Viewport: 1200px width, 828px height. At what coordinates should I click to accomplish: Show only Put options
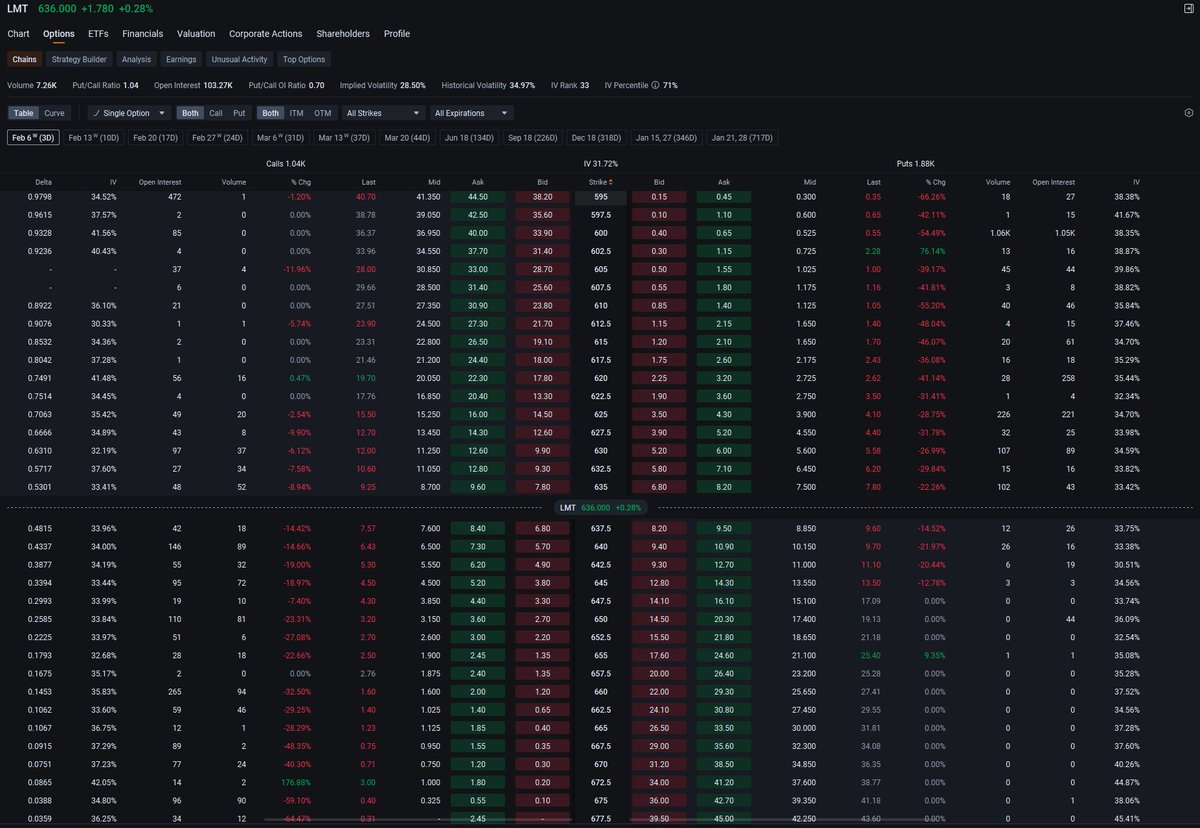pos(239,113)
